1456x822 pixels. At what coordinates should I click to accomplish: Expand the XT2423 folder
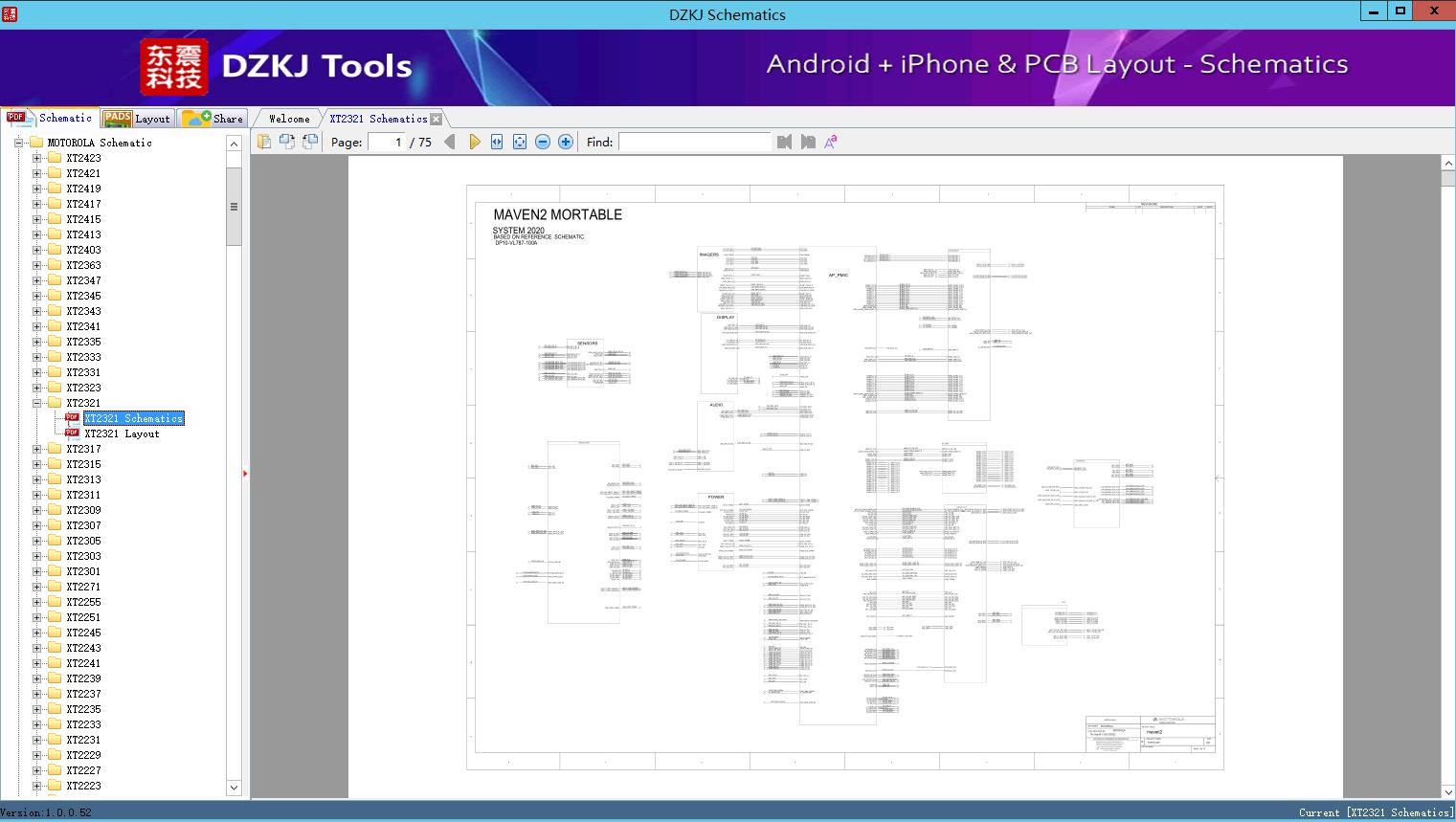[36, 158]
